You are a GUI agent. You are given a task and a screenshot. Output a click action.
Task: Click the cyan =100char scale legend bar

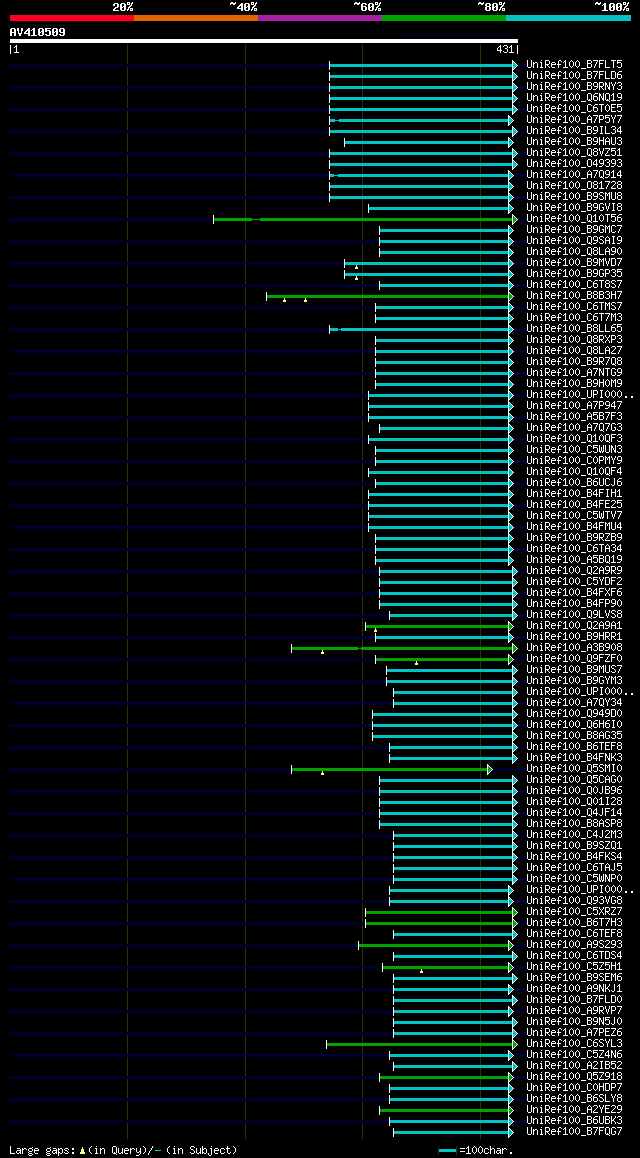448,1151
